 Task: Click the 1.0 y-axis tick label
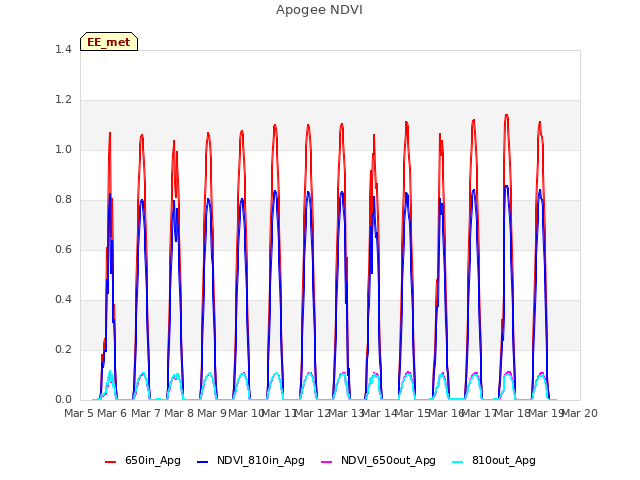pyautogui.click(x=63, y=149)
